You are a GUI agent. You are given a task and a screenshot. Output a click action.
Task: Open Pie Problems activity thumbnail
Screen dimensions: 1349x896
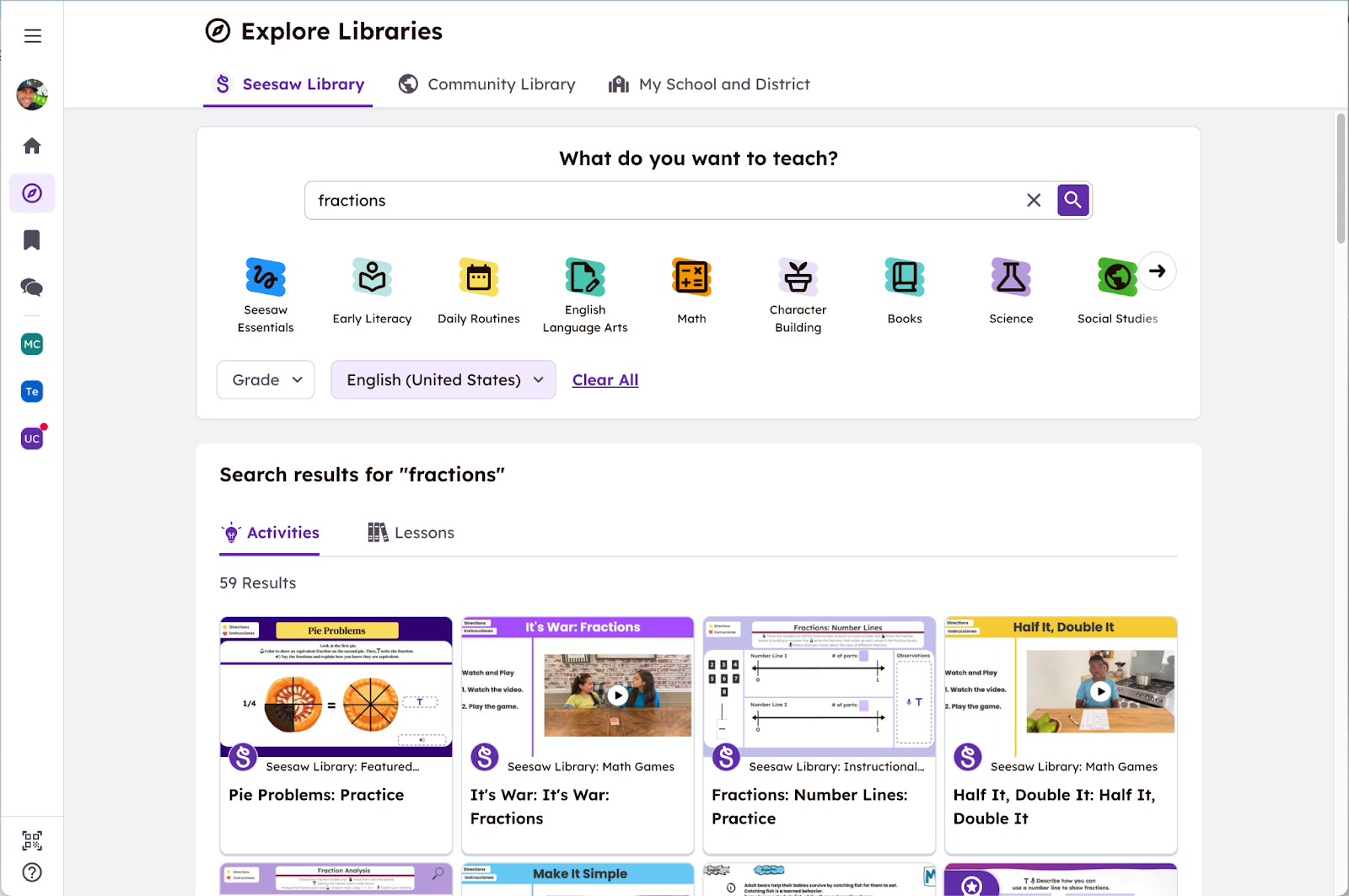pyautogui.click(x=336, y=687)
